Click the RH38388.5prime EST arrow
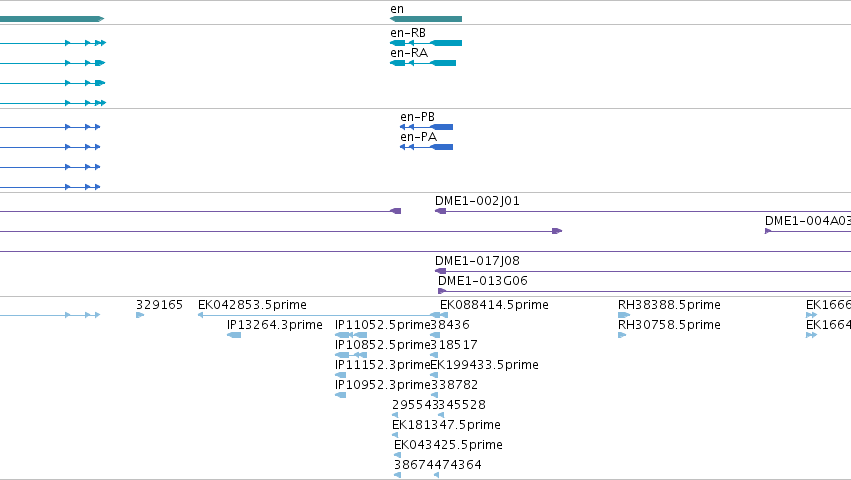The width and height of the screenshot is (851, 480). point(624,315)
